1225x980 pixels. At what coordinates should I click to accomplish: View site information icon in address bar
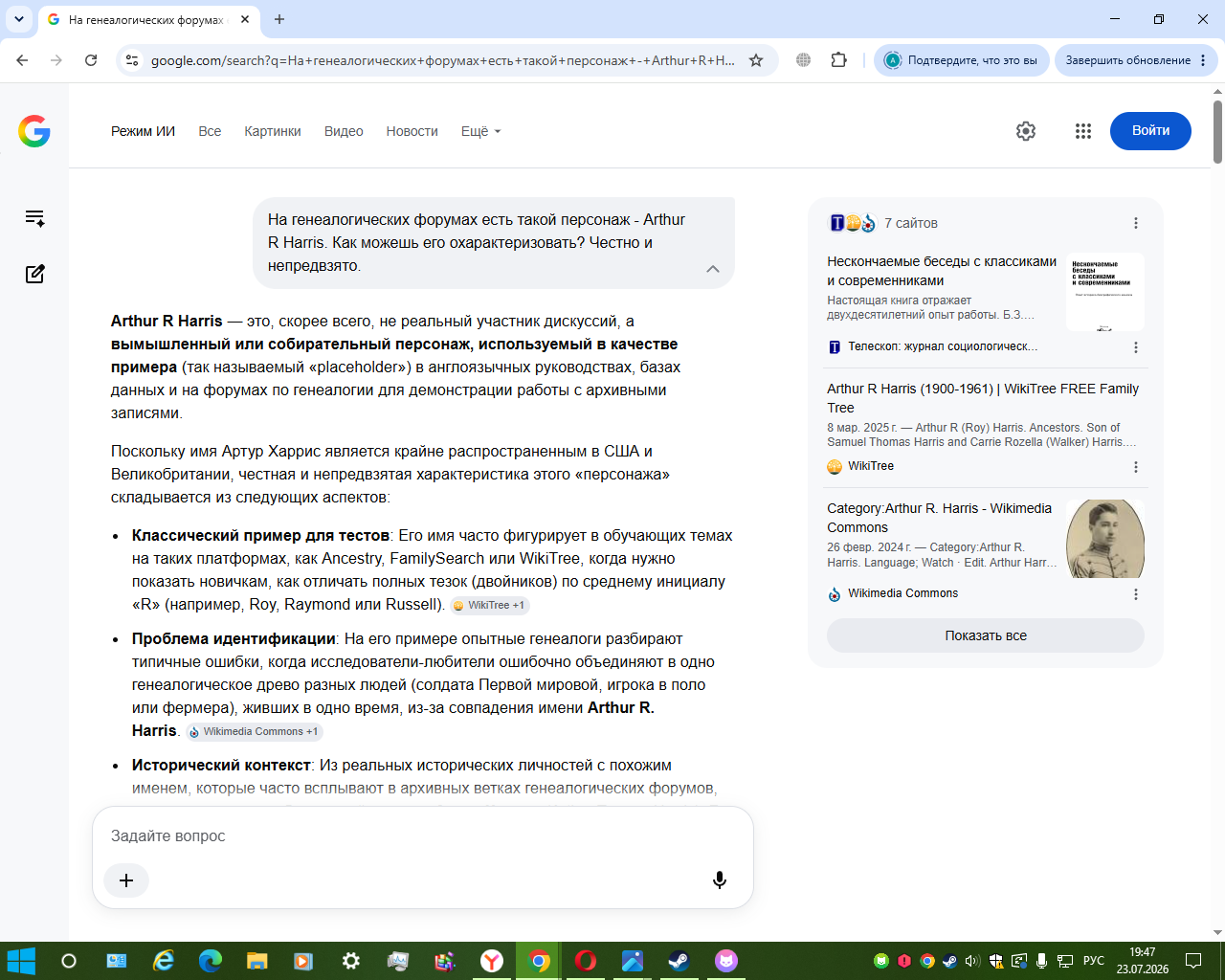pyautogui.click(x=132, y=60)
